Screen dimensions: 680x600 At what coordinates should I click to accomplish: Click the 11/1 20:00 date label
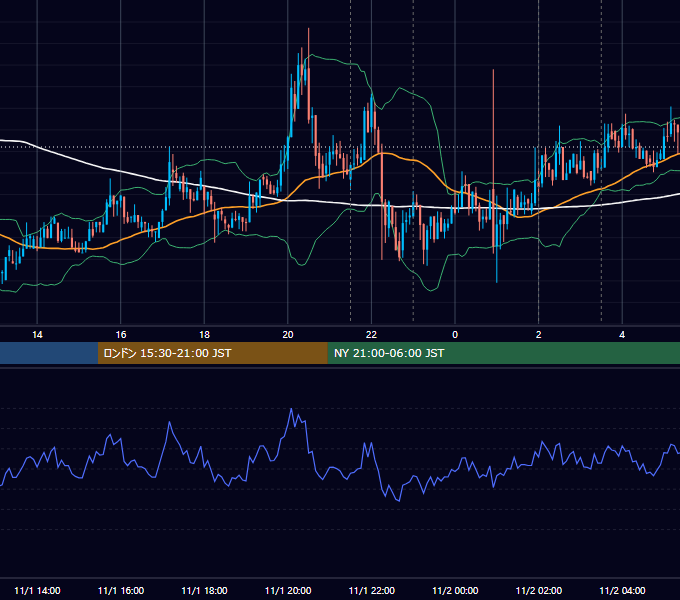point(288,590)
